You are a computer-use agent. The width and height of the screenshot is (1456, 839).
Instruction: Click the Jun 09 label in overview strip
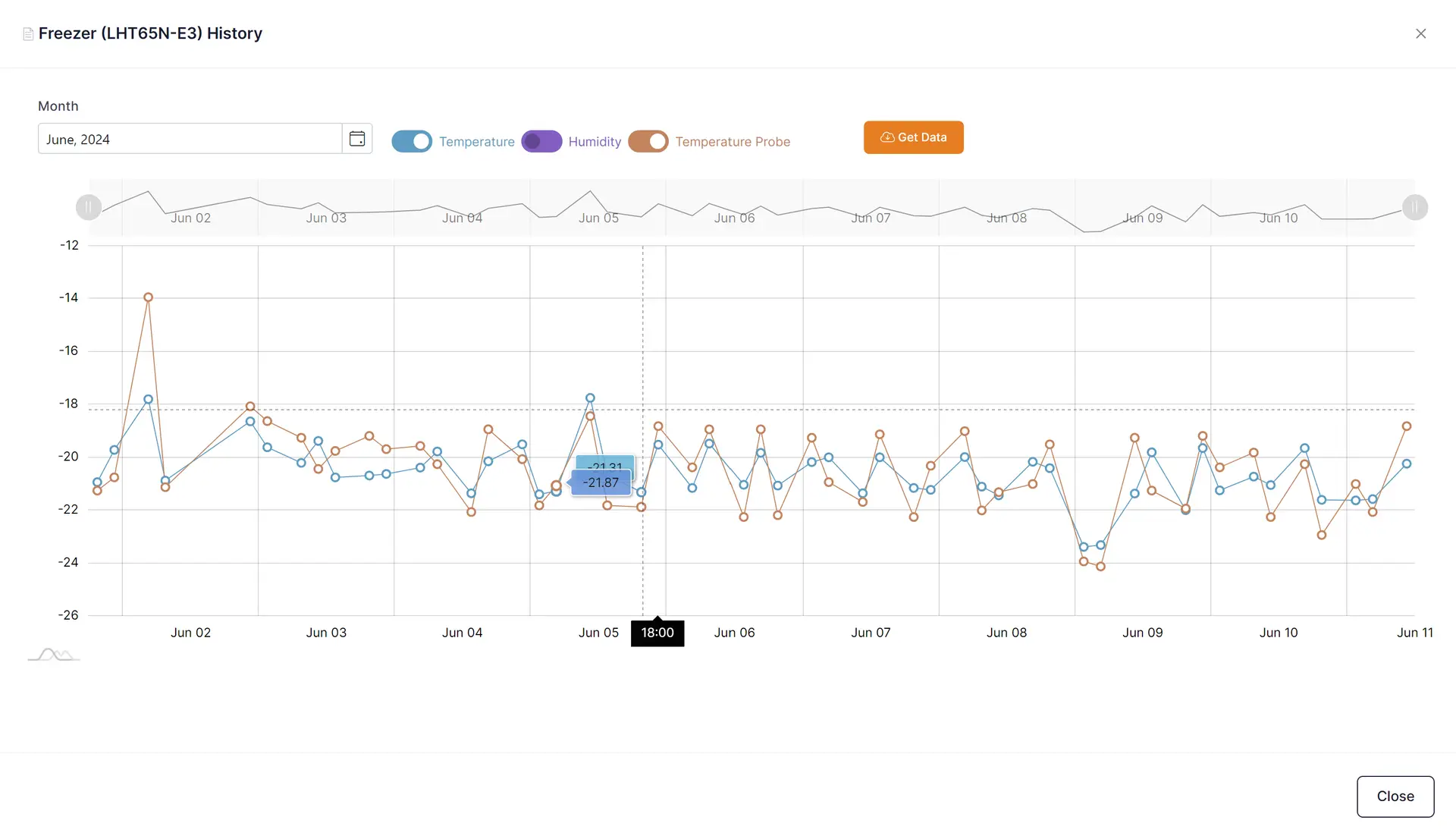(1142, 218)
